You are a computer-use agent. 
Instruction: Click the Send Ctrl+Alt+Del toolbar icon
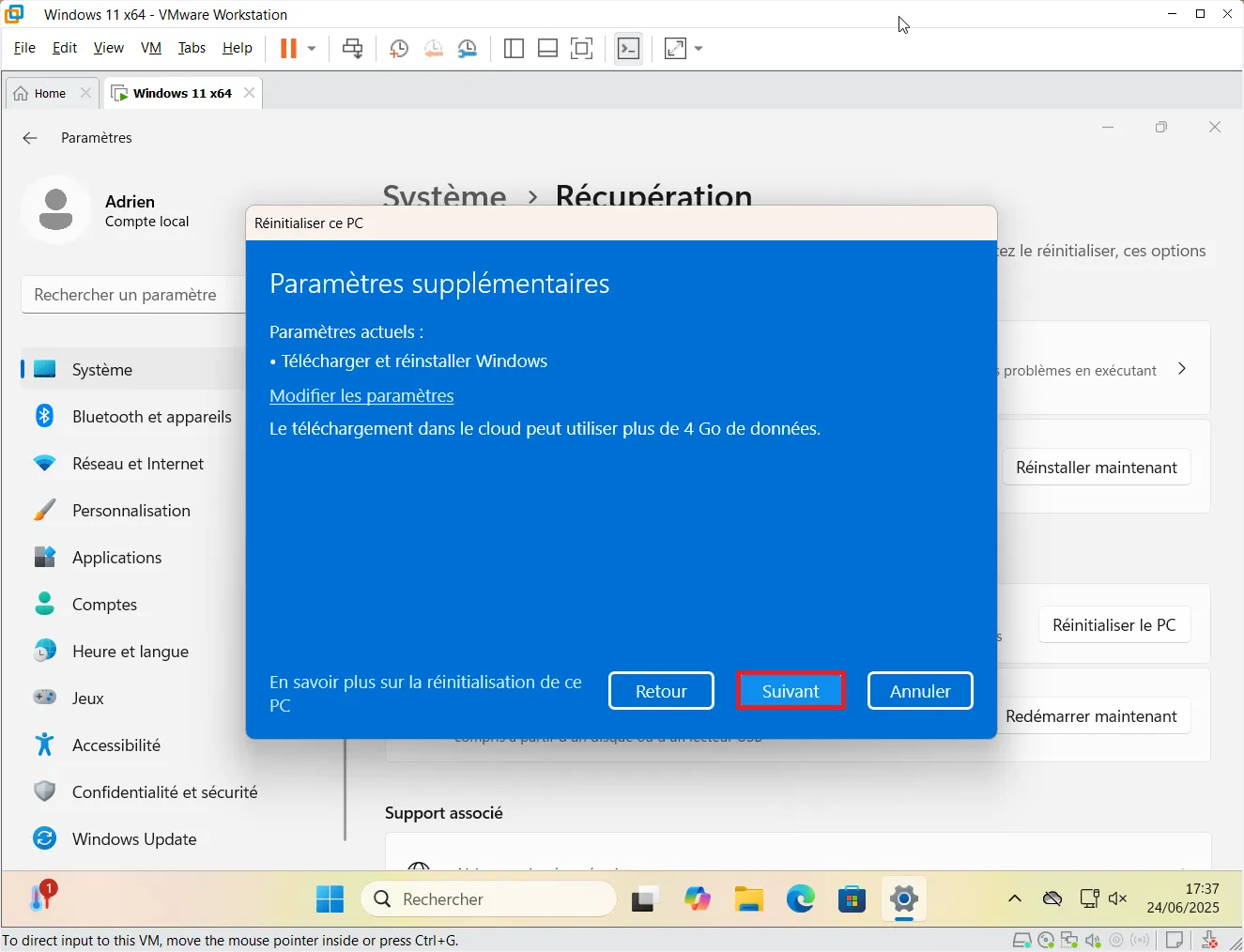(x=353, y=48)
